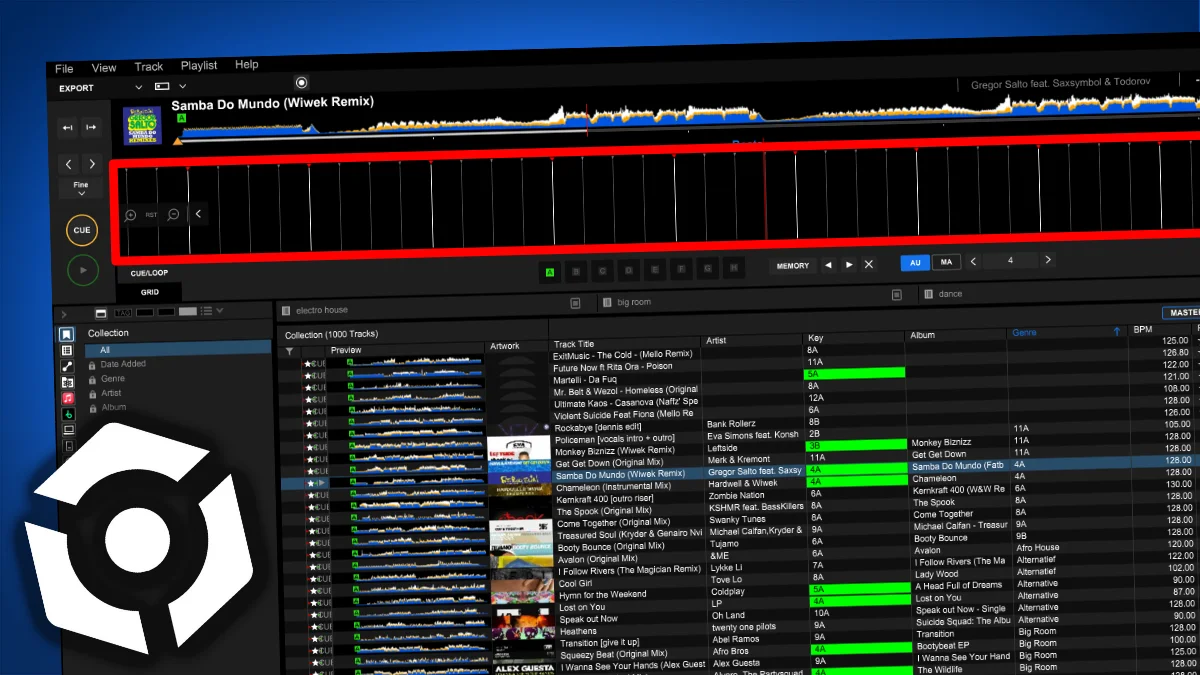Reset the waveform zoom with RST

pyautogui.click(x=151, y=215)
